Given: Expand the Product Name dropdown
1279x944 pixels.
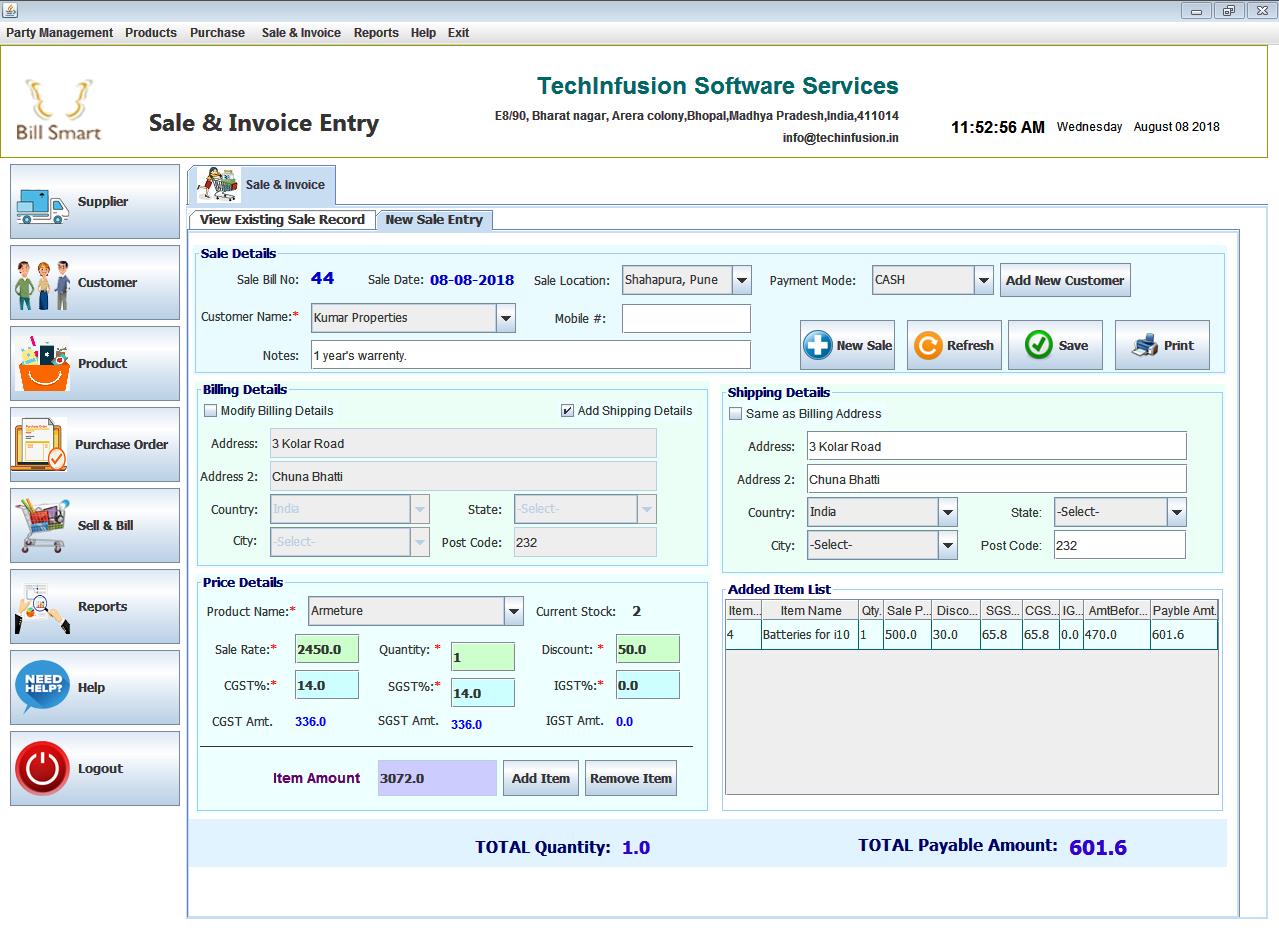Looking at the screenshot, I should 513,611.
